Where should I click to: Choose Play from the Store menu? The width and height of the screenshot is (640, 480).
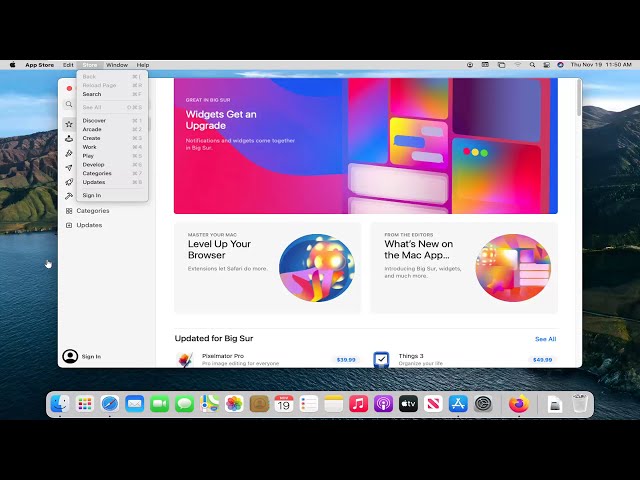click(112, 156)
